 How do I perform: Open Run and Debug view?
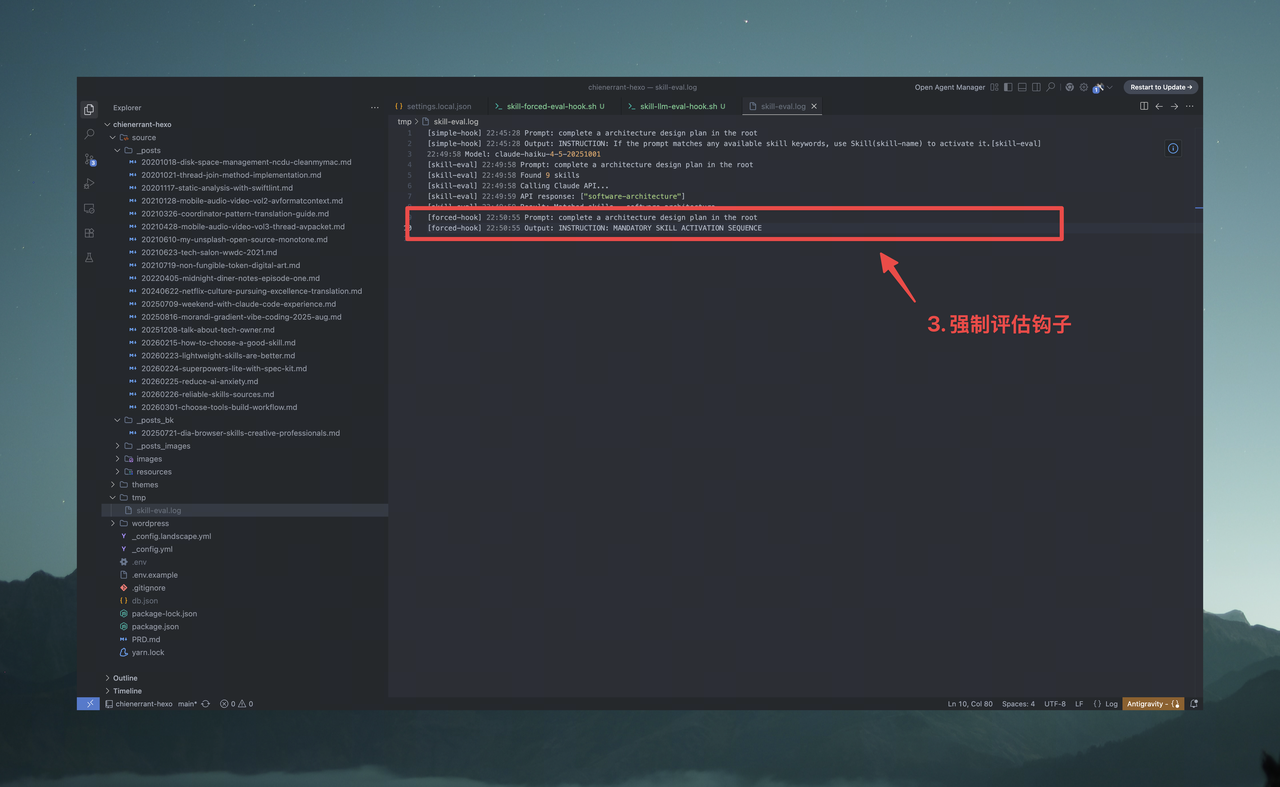pyautogui.click(x=89, y=184)
